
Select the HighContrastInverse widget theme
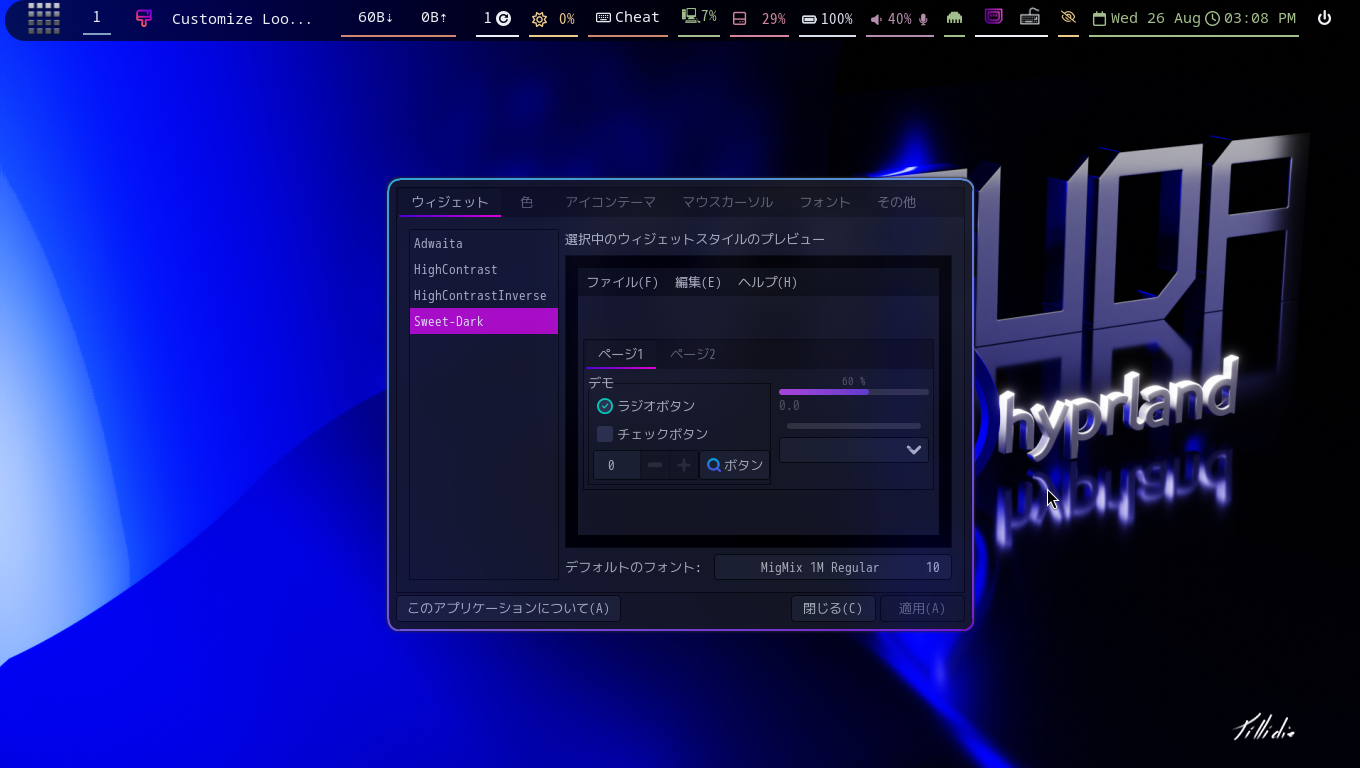[x=484, y=295]
